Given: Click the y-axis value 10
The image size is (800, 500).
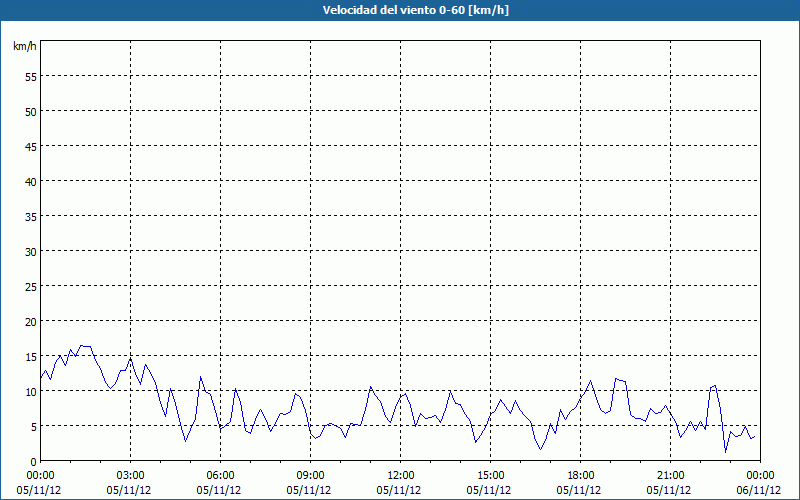Looking at the screenshot, I should pyautogui.click(x=31, y=392).
